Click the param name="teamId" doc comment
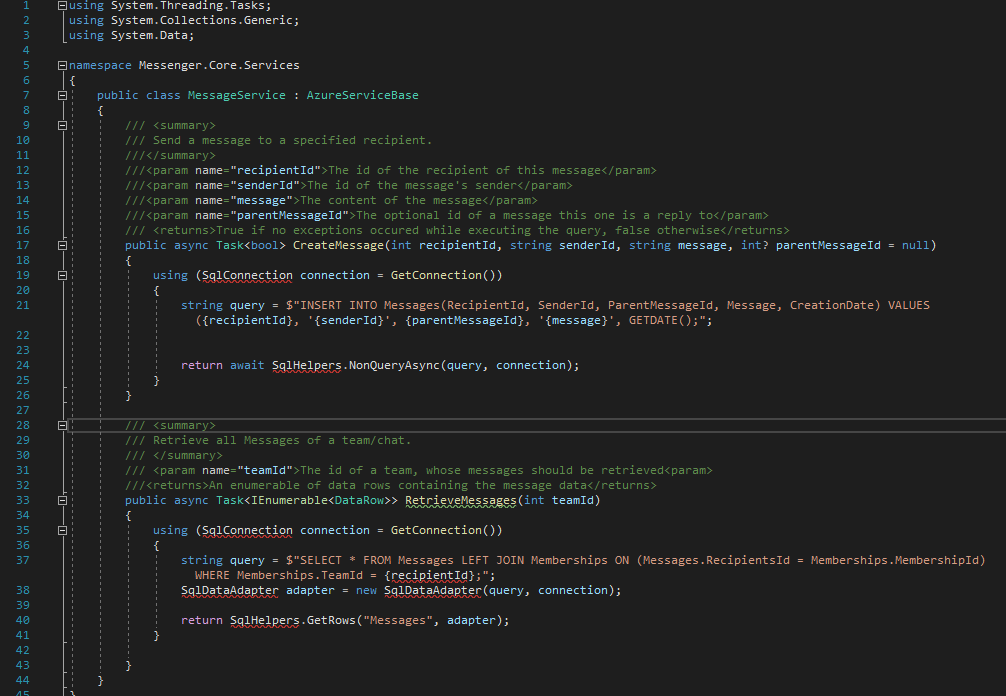1006x696 pixels. click(x=419, y=470)
